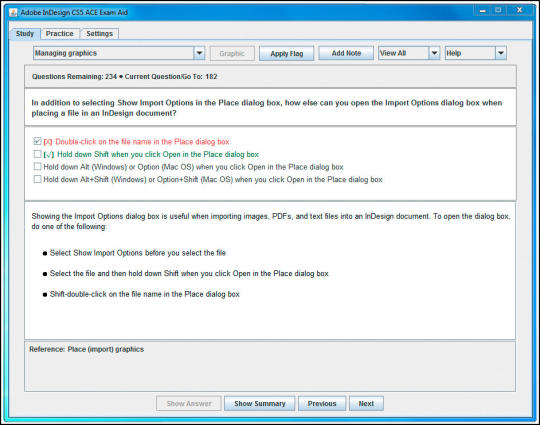The image size is (540, 425).
Task: Click 'Select Show Import Options before' bullet
Action: point(138,253)
